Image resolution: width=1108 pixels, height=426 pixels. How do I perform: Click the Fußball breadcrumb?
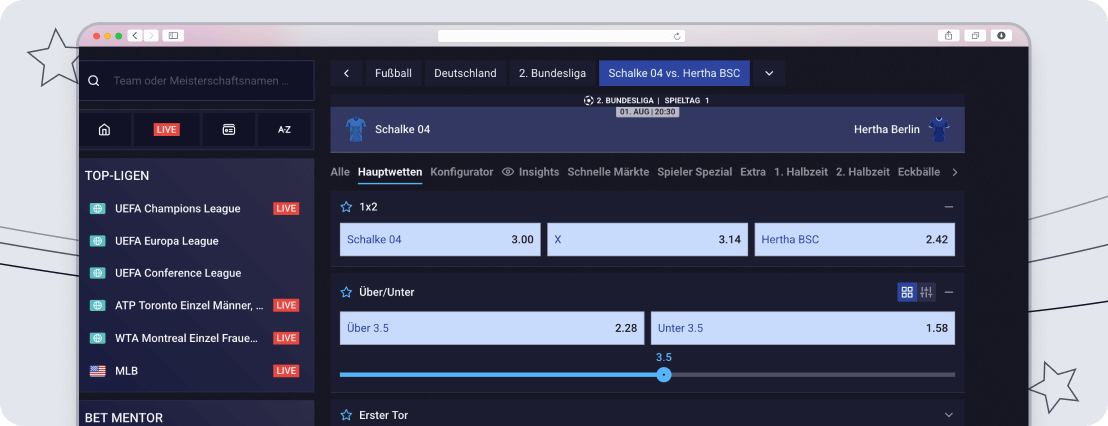tap(394, 73)
